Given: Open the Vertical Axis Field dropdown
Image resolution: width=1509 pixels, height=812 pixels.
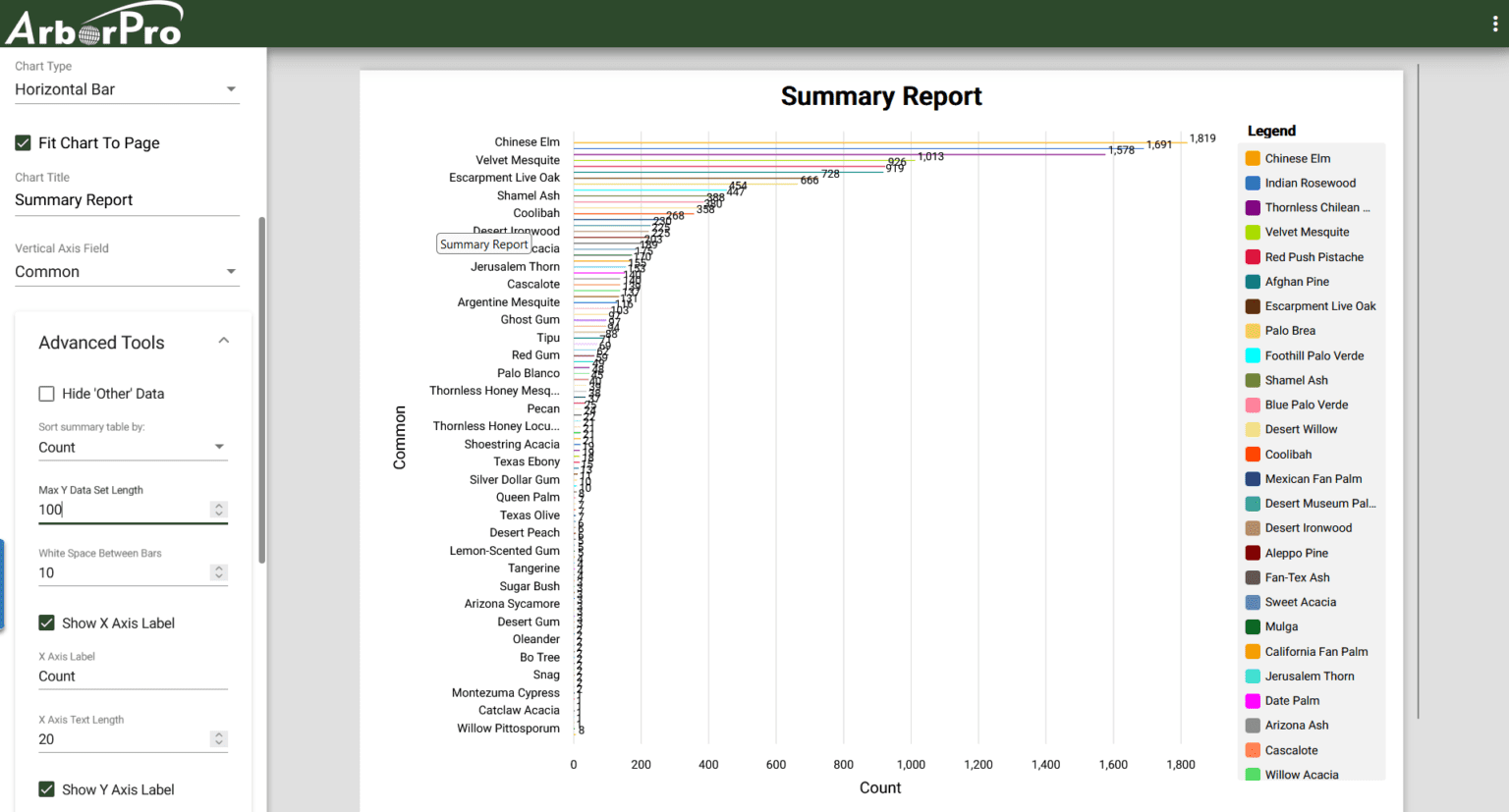Looking at the screenshot, I should (127, 272).
